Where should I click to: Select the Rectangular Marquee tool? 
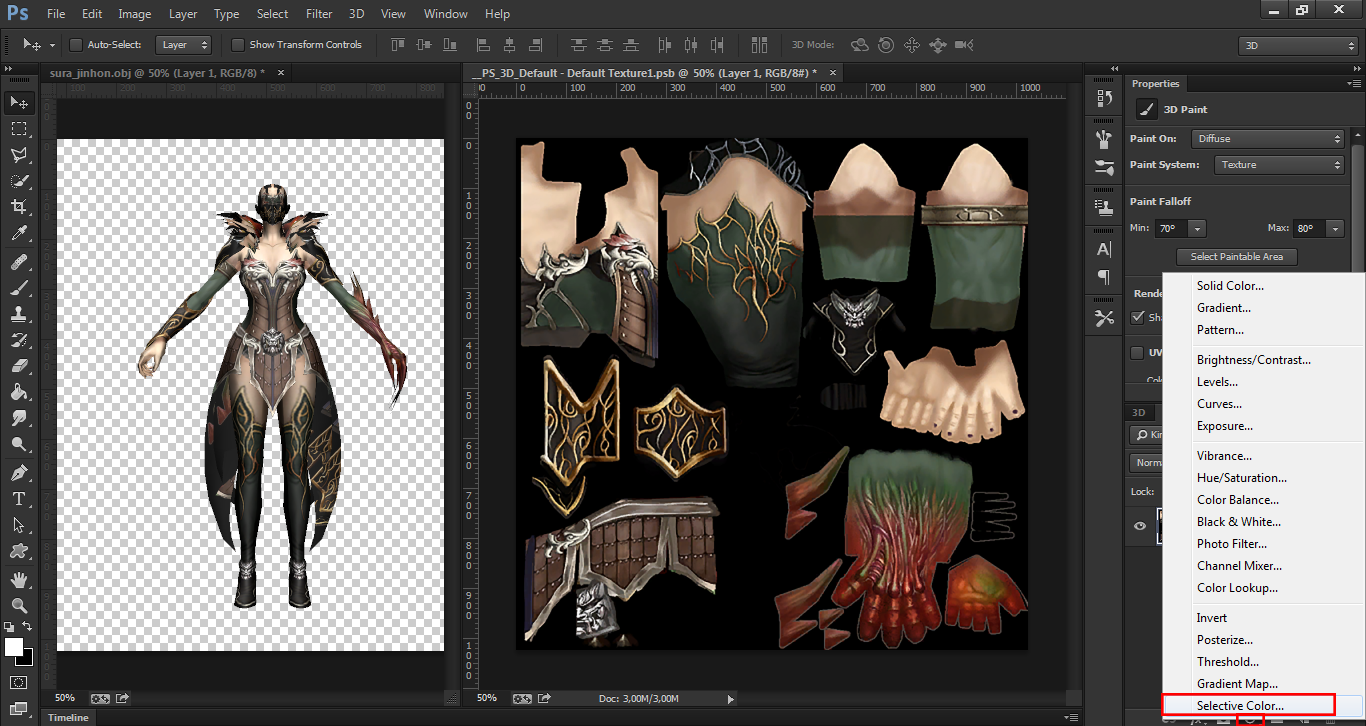19,129
